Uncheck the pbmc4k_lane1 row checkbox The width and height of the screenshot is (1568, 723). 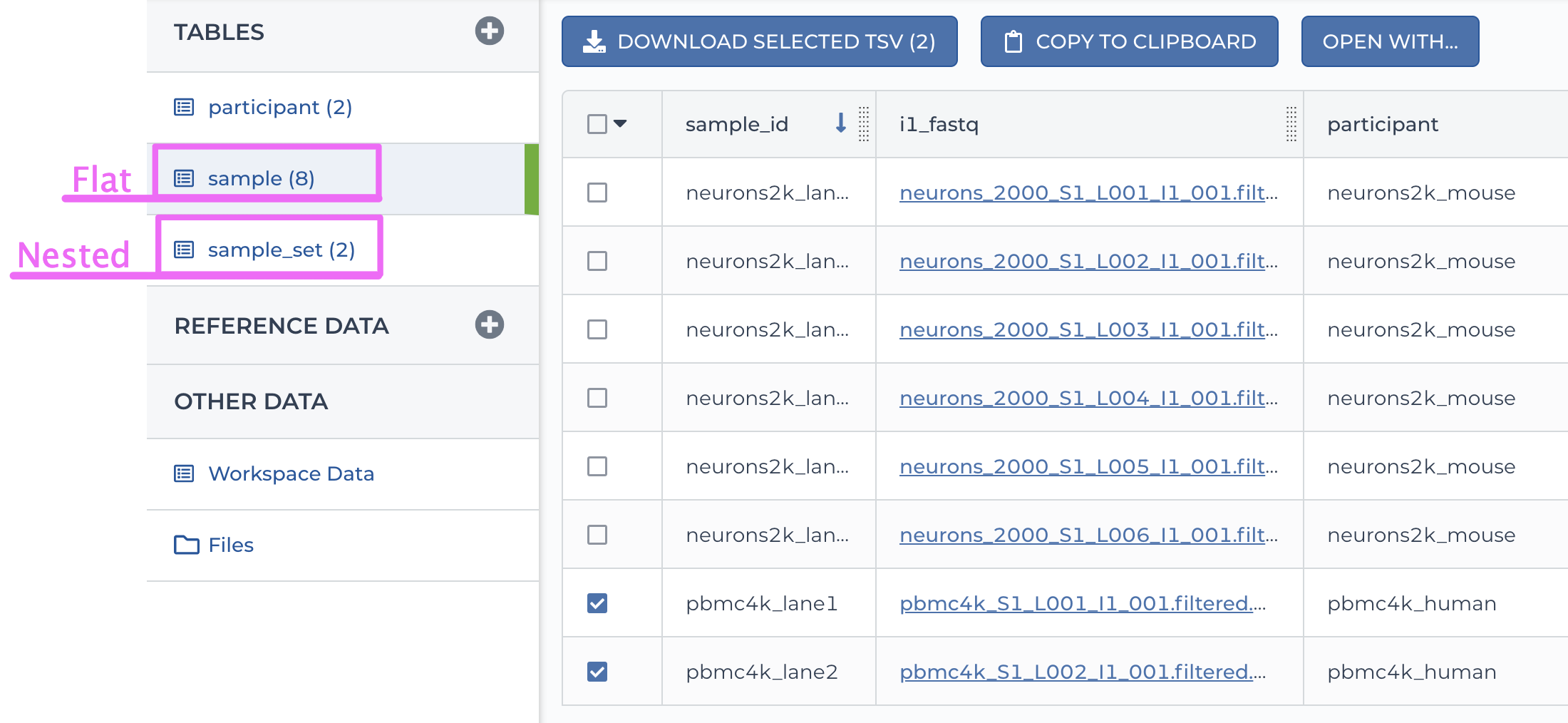pos(597,603)
